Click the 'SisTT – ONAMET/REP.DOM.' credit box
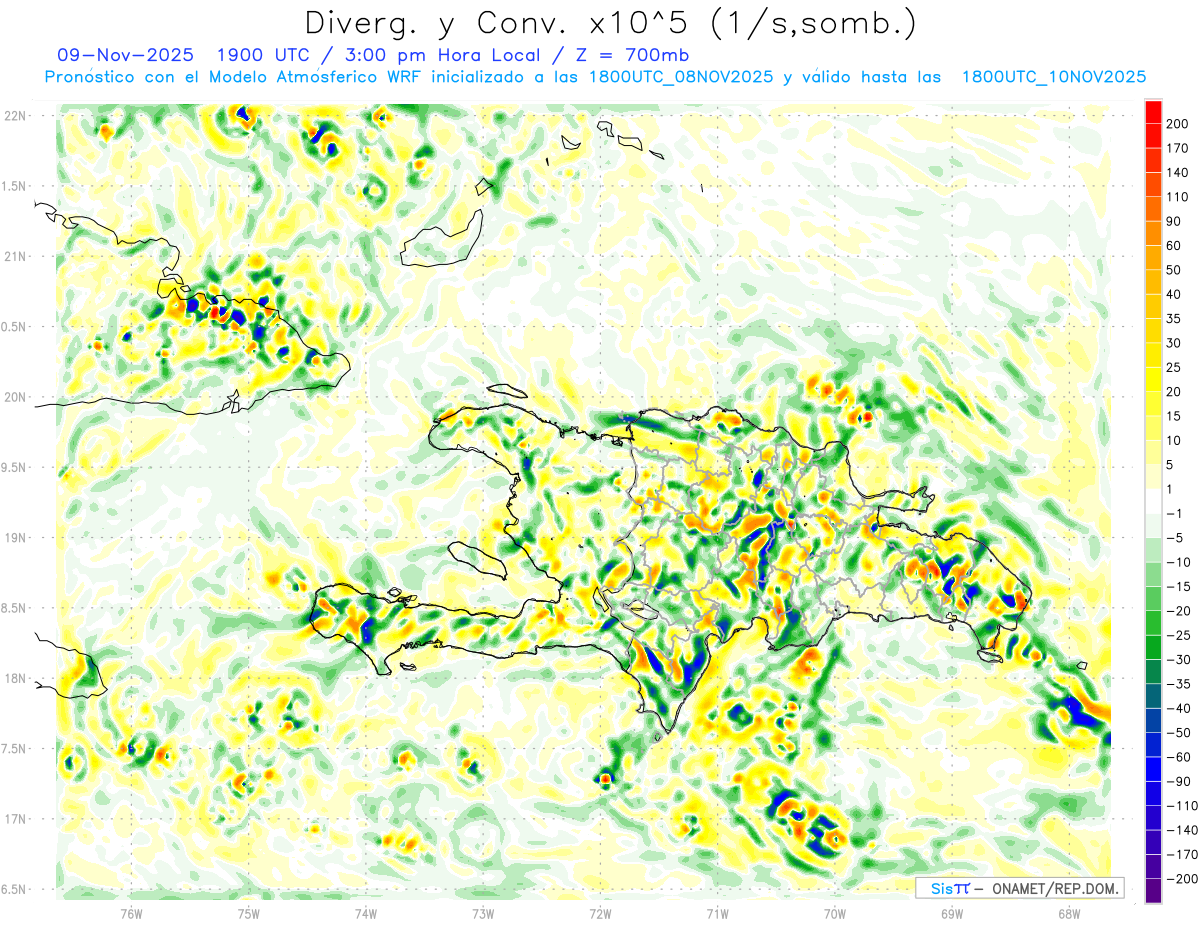The height and width of the screenshot is (927, 1200). tap(1019, 888)
